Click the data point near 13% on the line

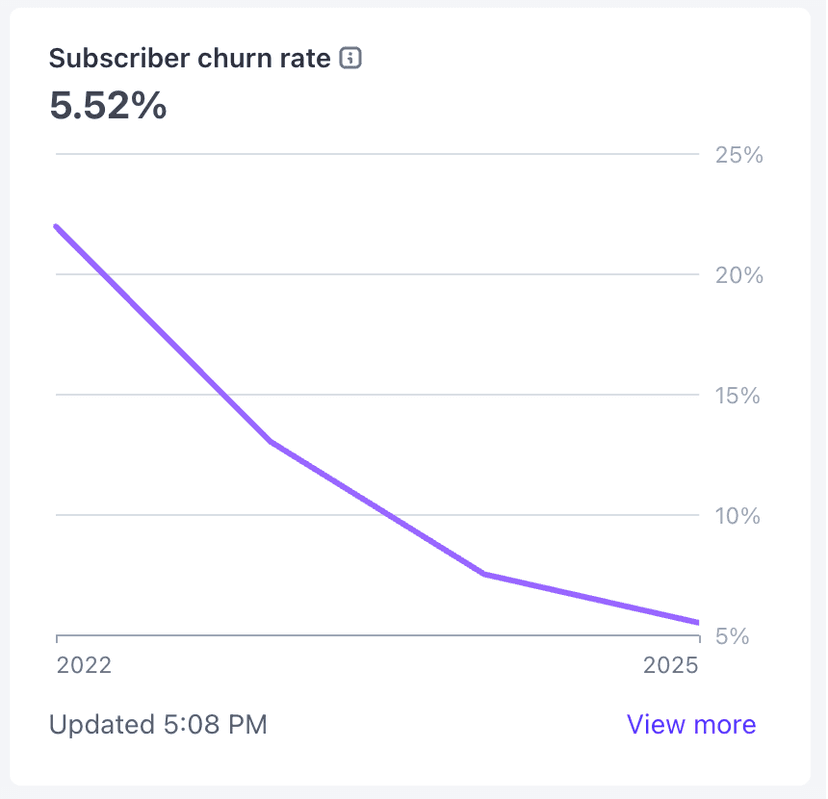[268, 440]
